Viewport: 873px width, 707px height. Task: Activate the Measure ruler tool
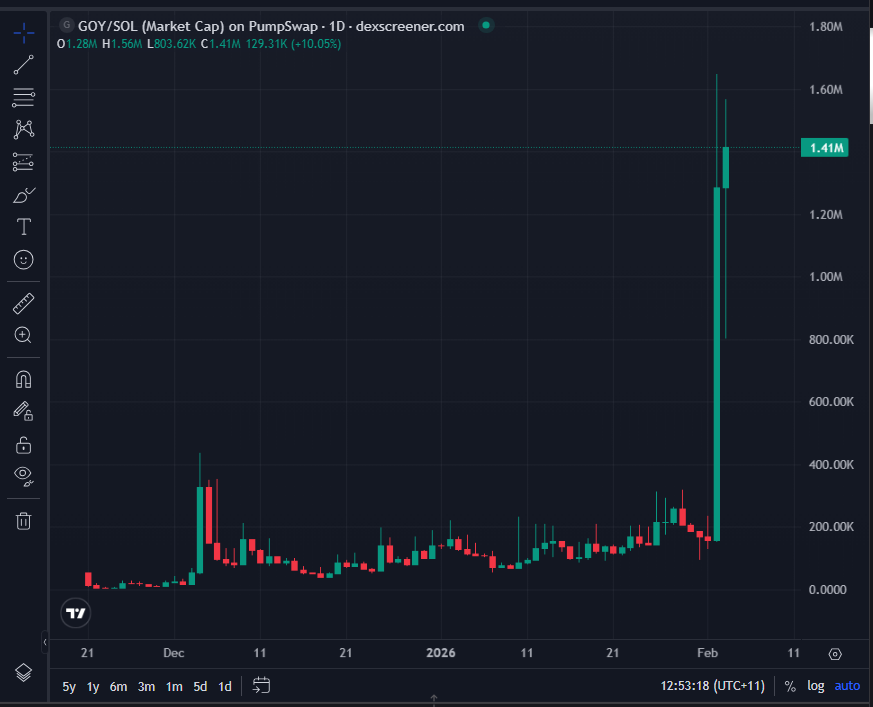pos(23,302)
